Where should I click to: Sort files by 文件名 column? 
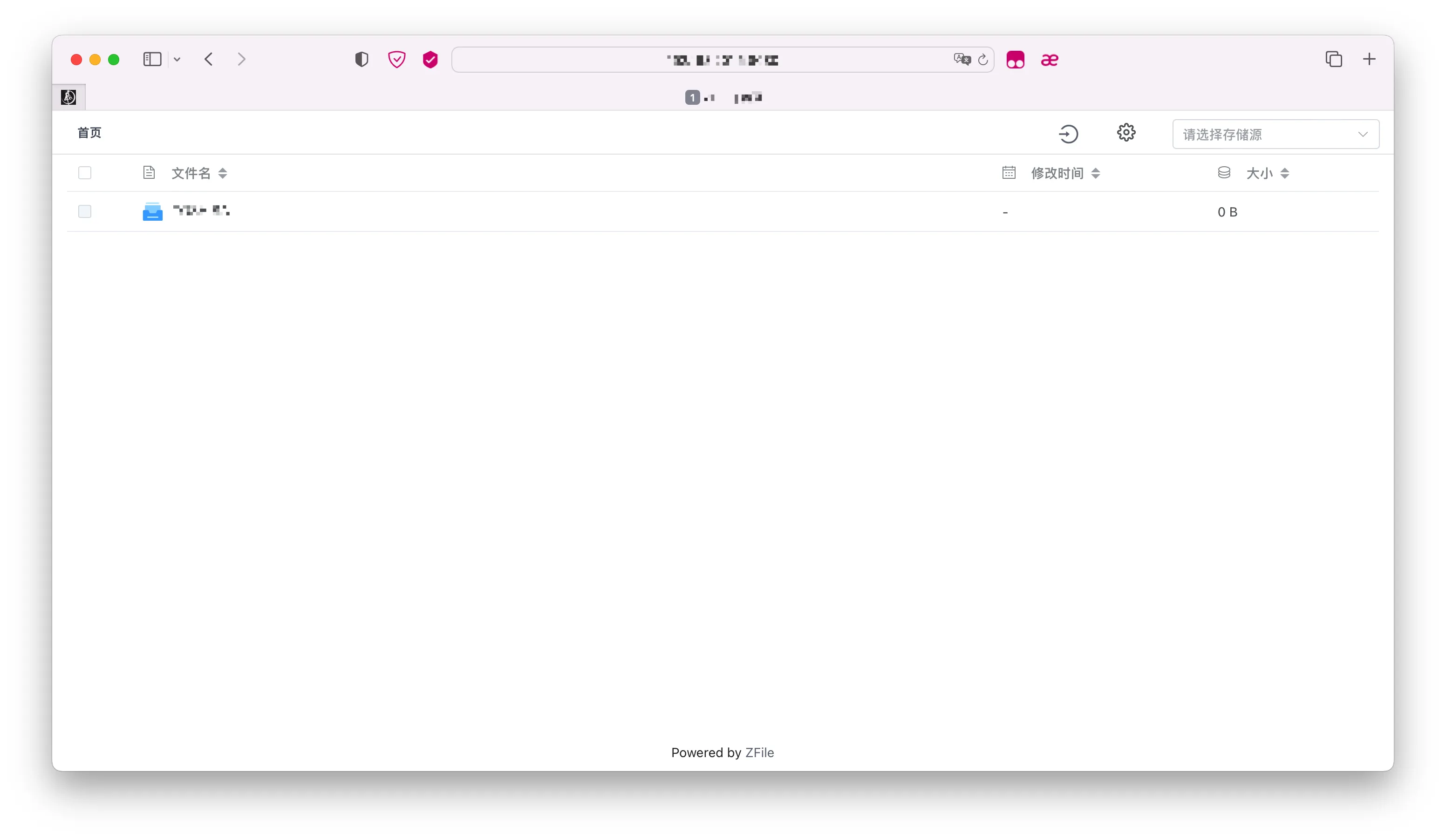click(x=191, y=173)
